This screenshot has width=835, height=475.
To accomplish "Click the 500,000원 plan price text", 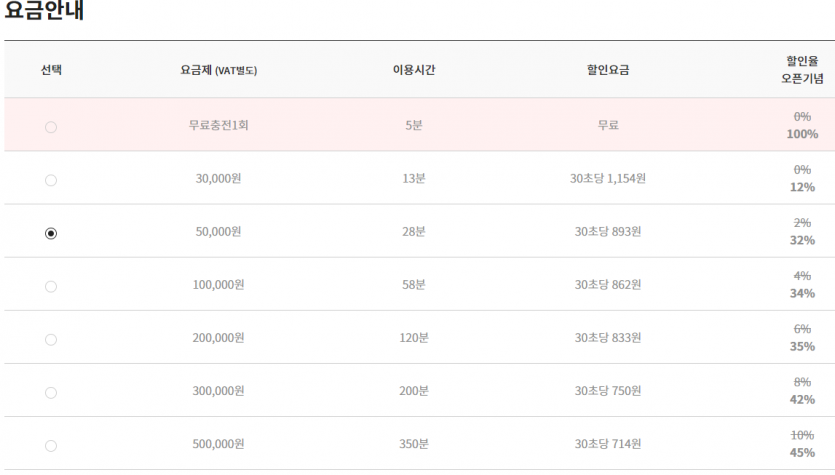I will [218, 444].
